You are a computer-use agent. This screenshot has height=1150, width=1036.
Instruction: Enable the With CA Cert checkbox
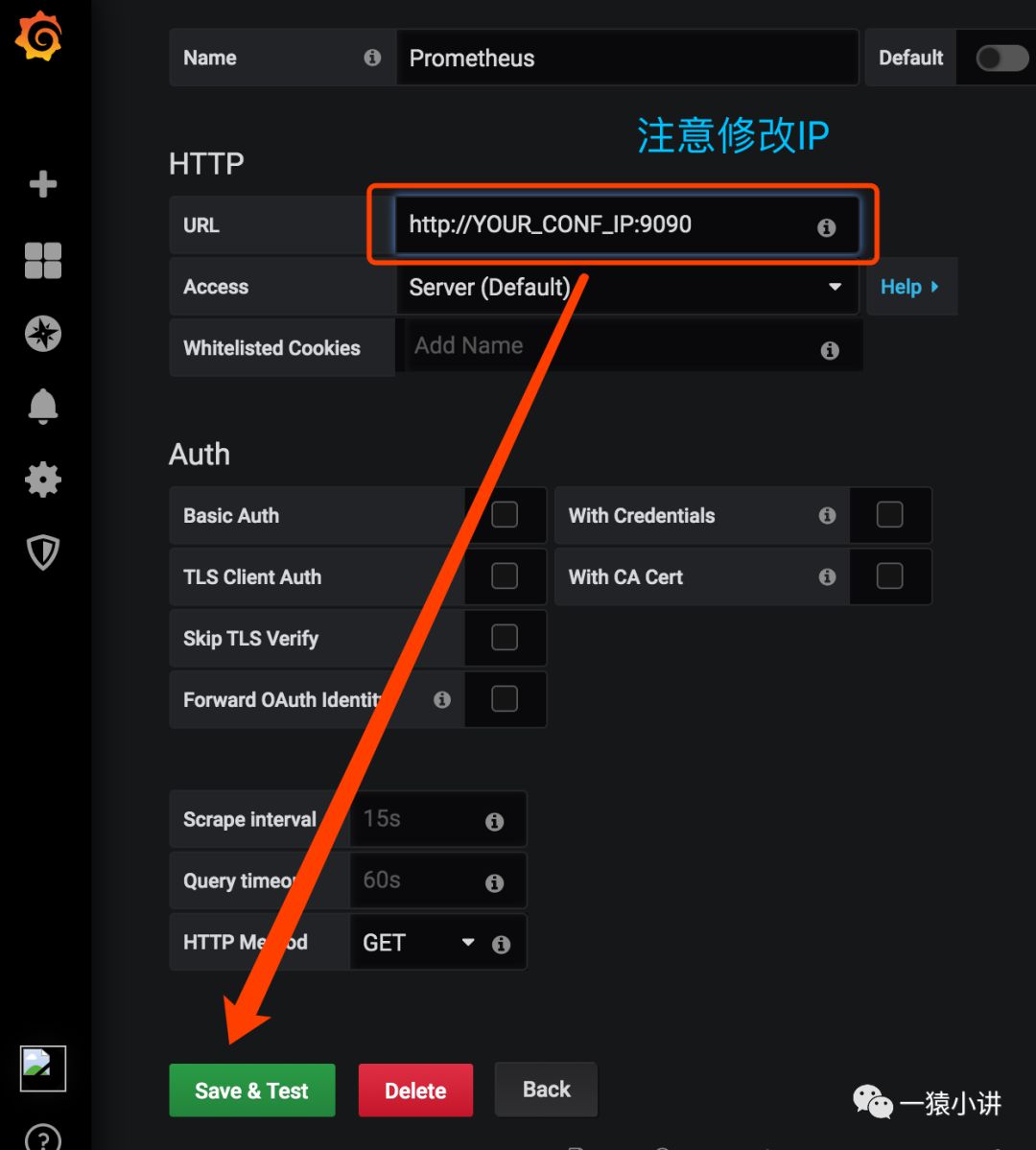point(889,575)
